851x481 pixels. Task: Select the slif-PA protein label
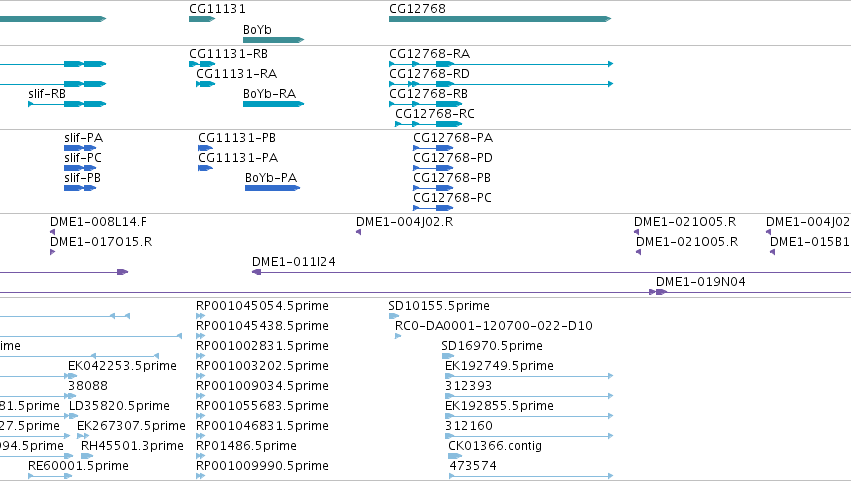(84, 138)
